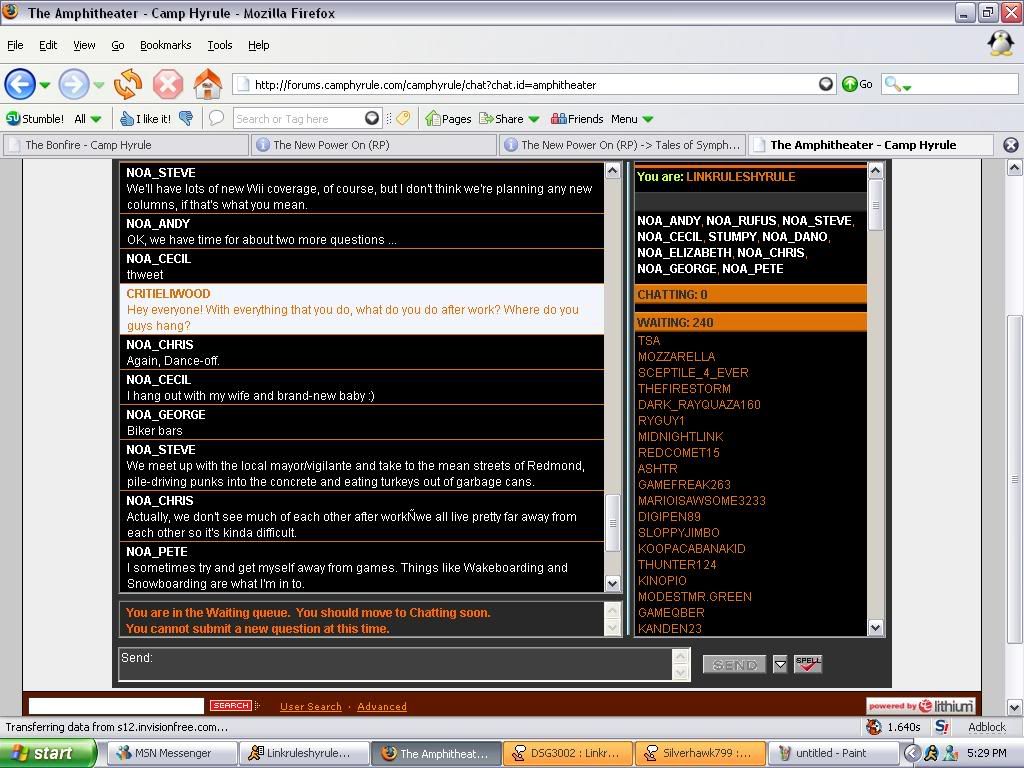The image size is (1024, 768).
Task: Open the Go menu in the menu bar
Action: click(118, 45)
